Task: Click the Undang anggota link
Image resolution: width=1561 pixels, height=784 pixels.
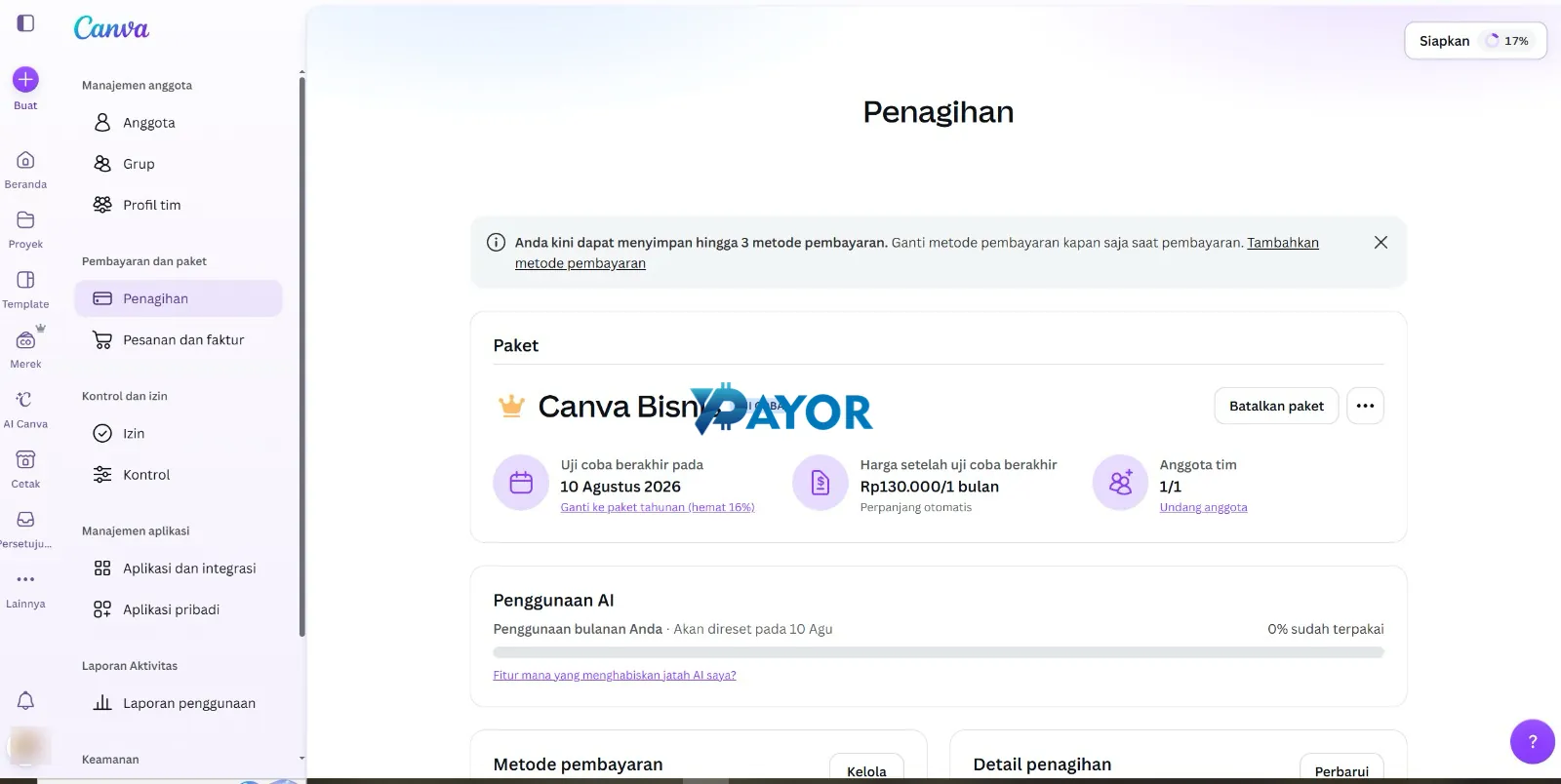Action: pyautogui.click(x=1203, y=507)
